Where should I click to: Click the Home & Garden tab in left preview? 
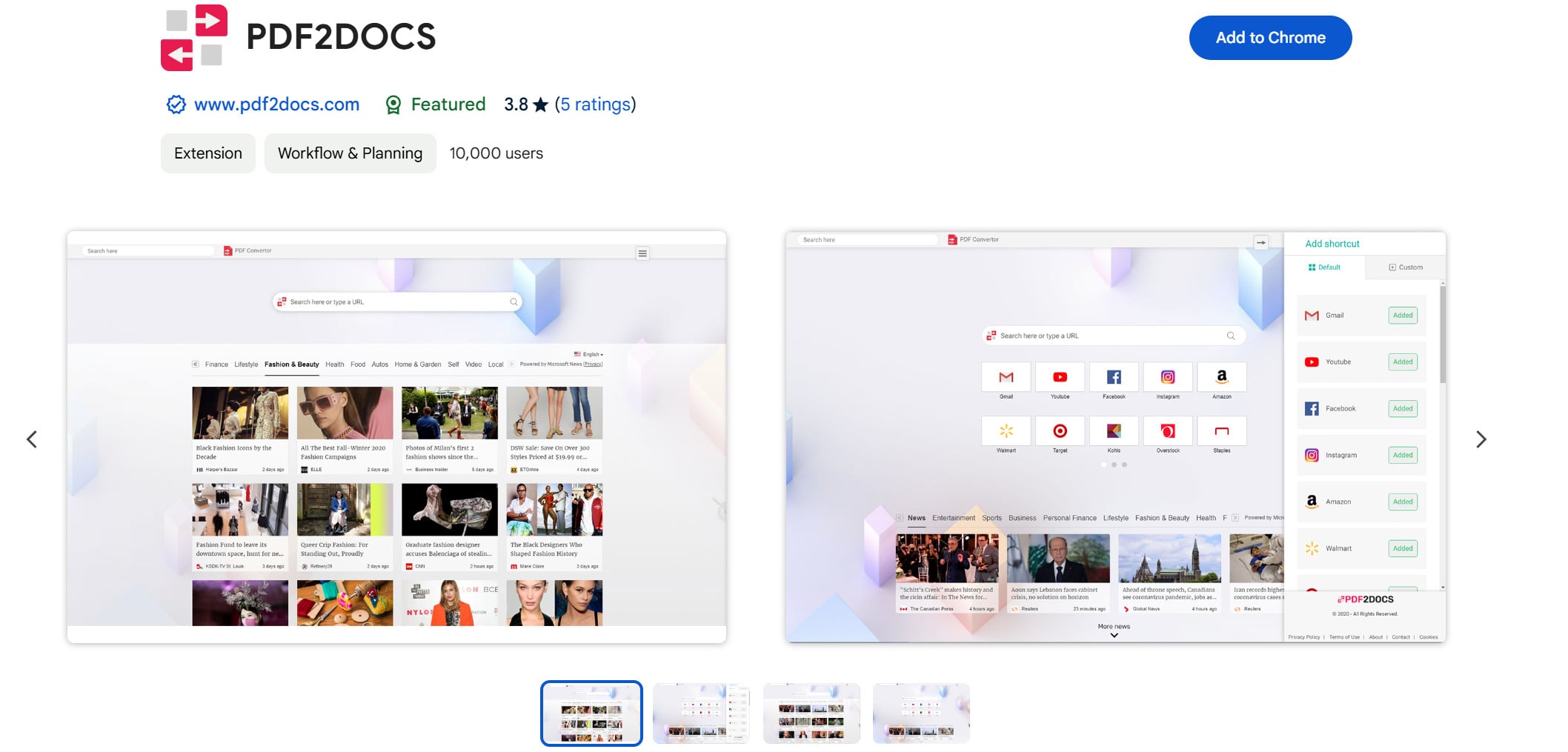pos(418,365)
